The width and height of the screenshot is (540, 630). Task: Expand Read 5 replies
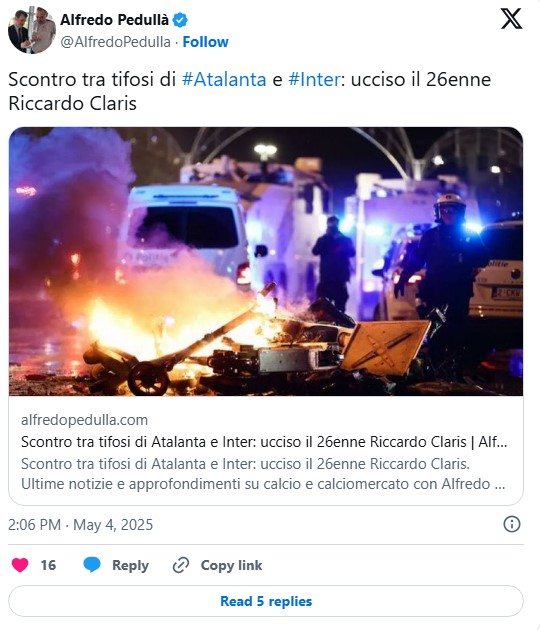click(266, 601)
